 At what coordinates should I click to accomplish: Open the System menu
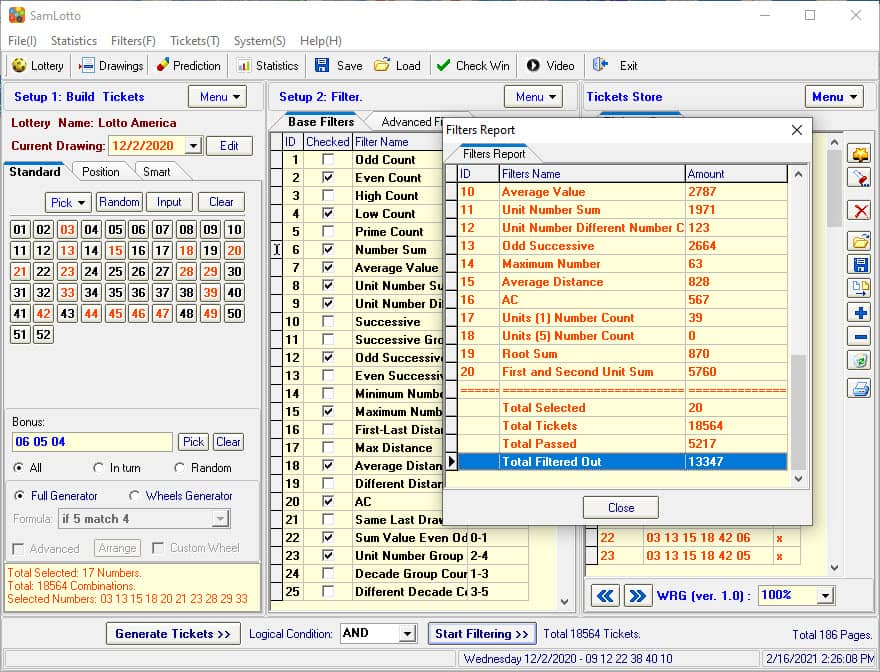[x=259, y=40]
